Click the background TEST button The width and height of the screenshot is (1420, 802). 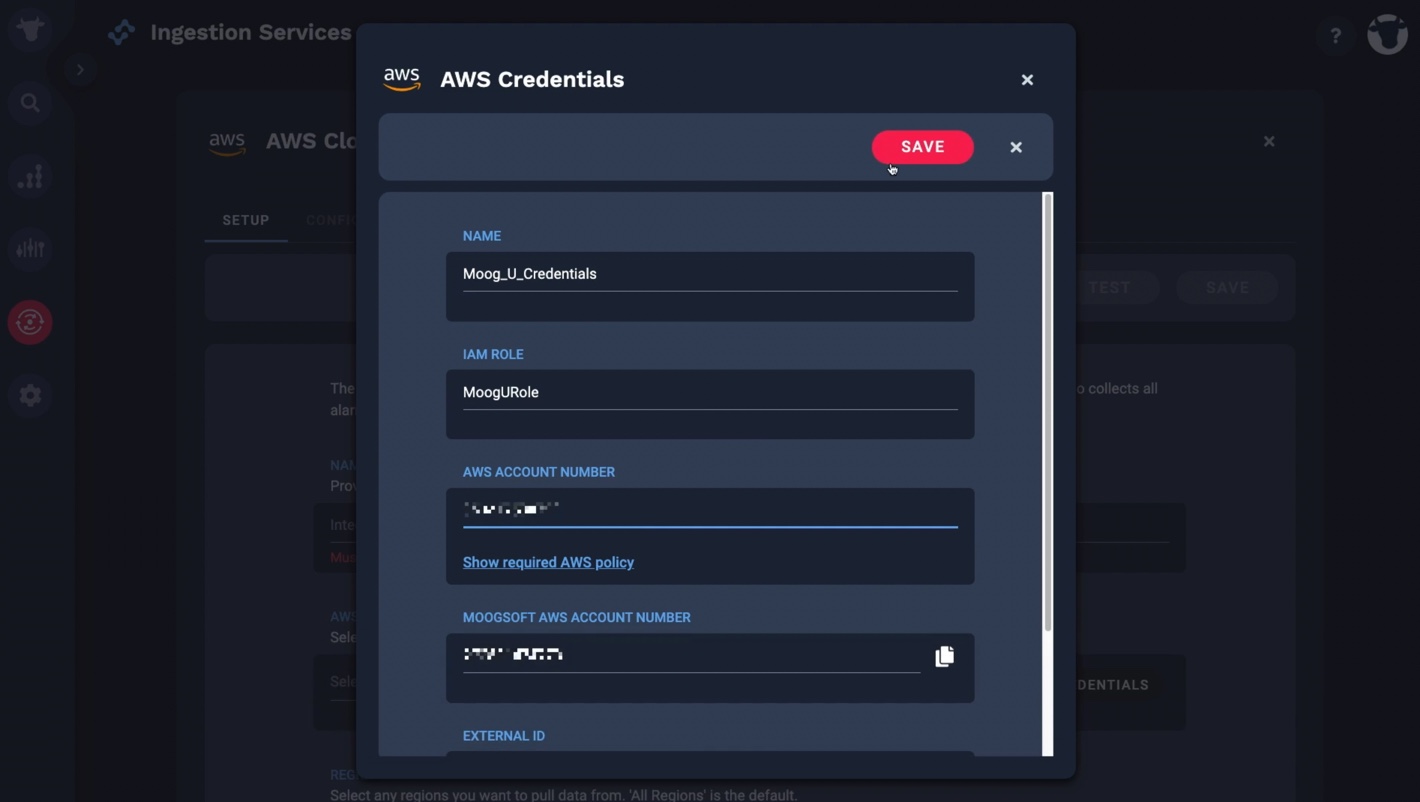(x=1109, y=288)
